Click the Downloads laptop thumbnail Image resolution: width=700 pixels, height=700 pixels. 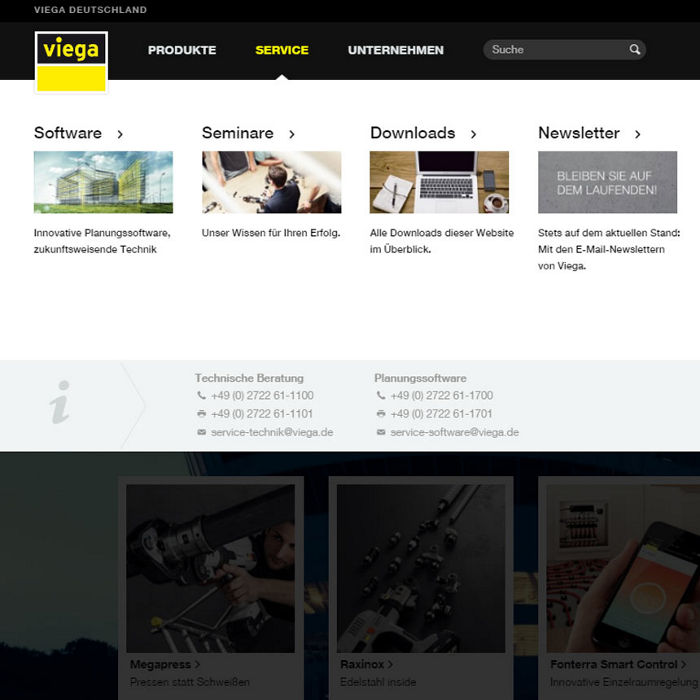[x=439, y=182]
